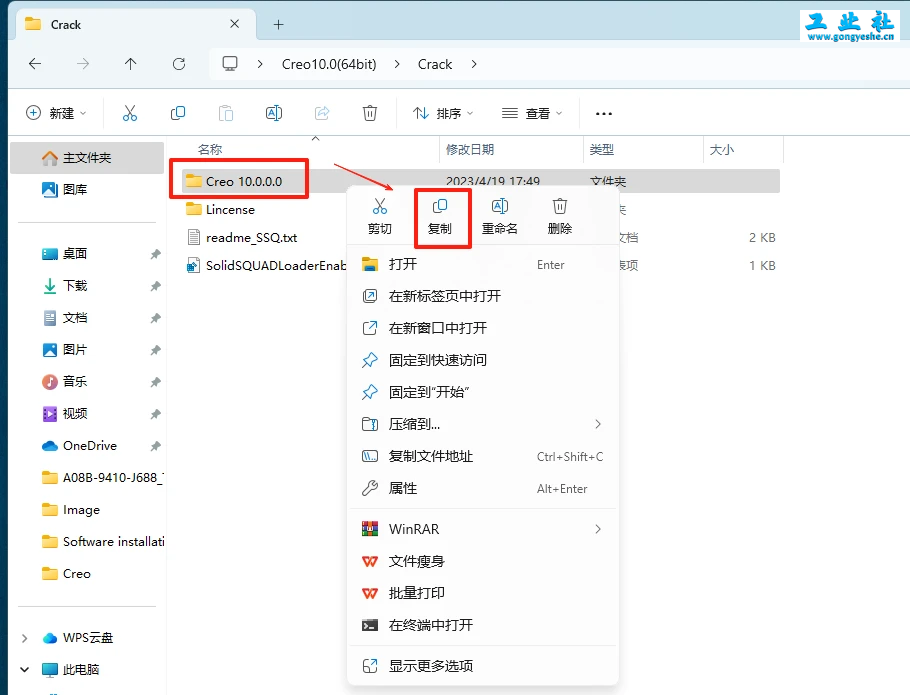910x695 pixels.
Task: Select 属性 menu entry
Action: 483,488
